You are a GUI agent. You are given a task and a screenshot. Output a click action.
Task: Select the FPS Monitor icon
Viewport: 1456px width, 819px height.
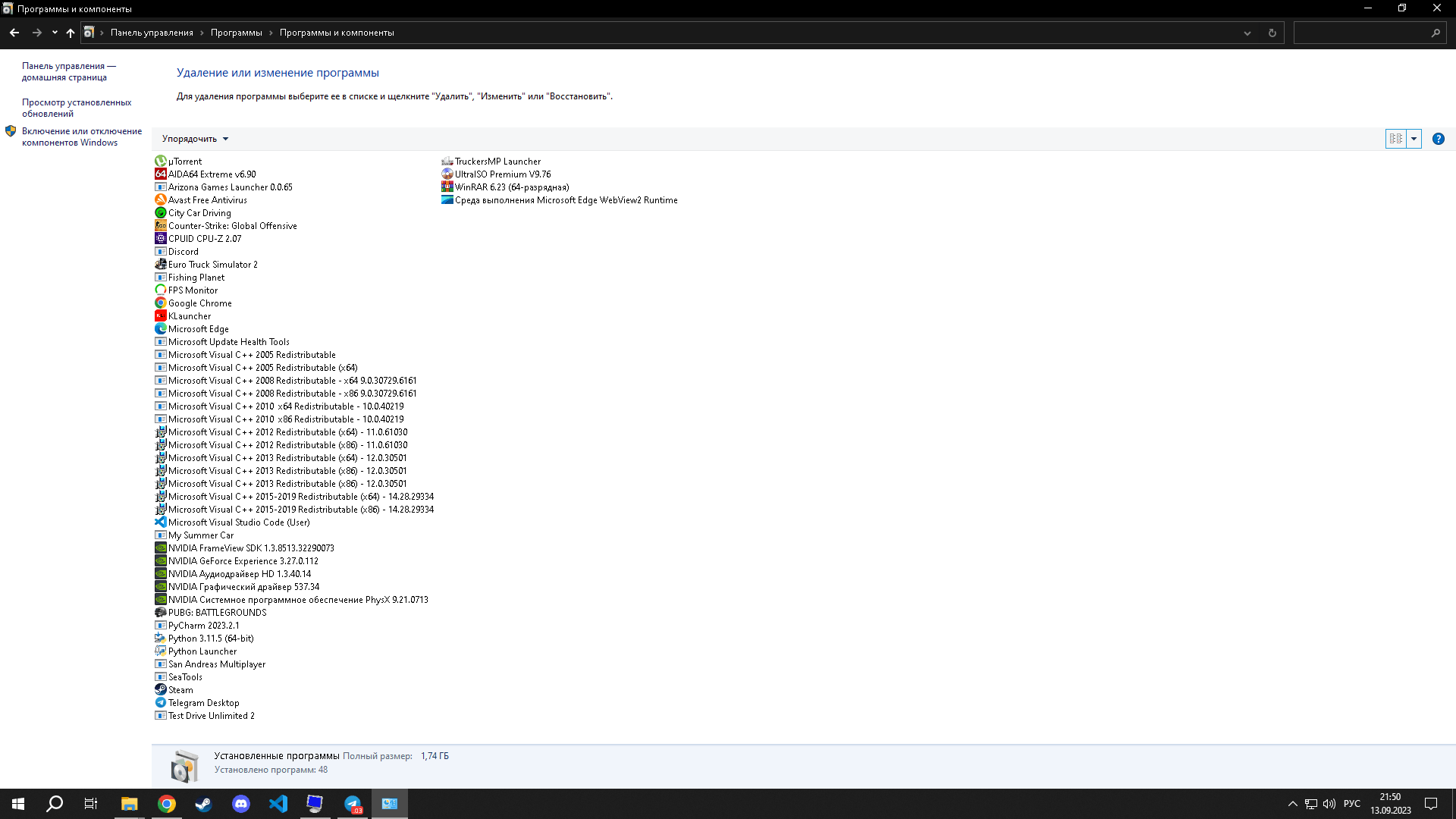[161, 290]
